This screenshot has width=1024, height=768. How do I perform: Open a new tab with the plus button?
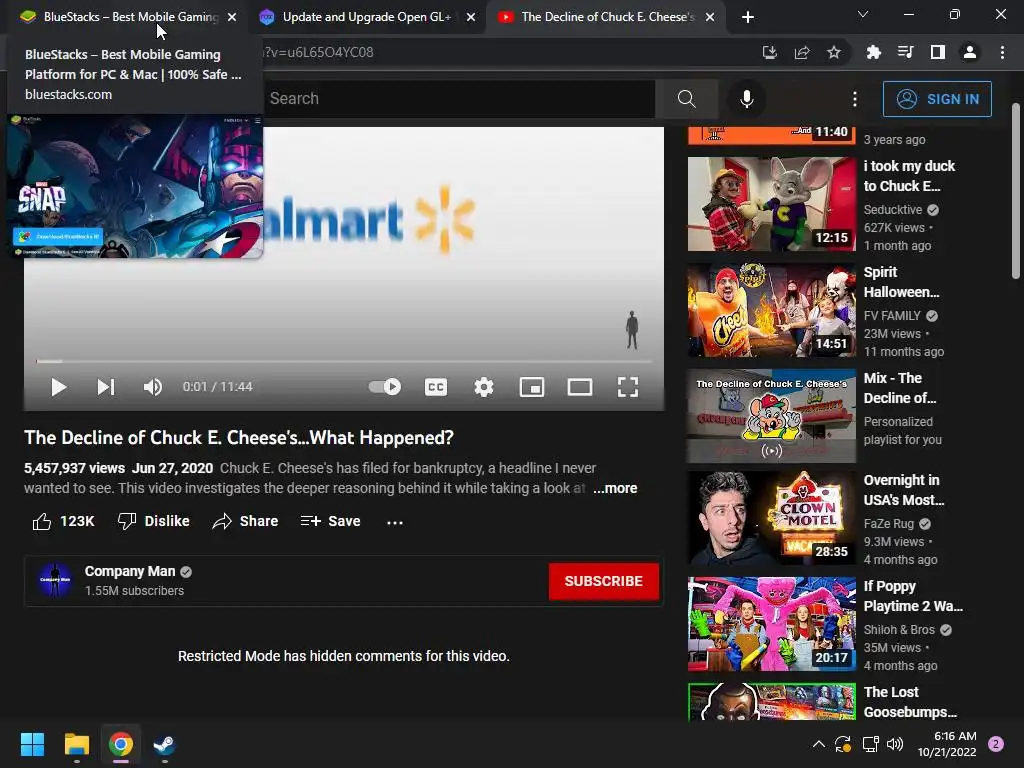748,17
